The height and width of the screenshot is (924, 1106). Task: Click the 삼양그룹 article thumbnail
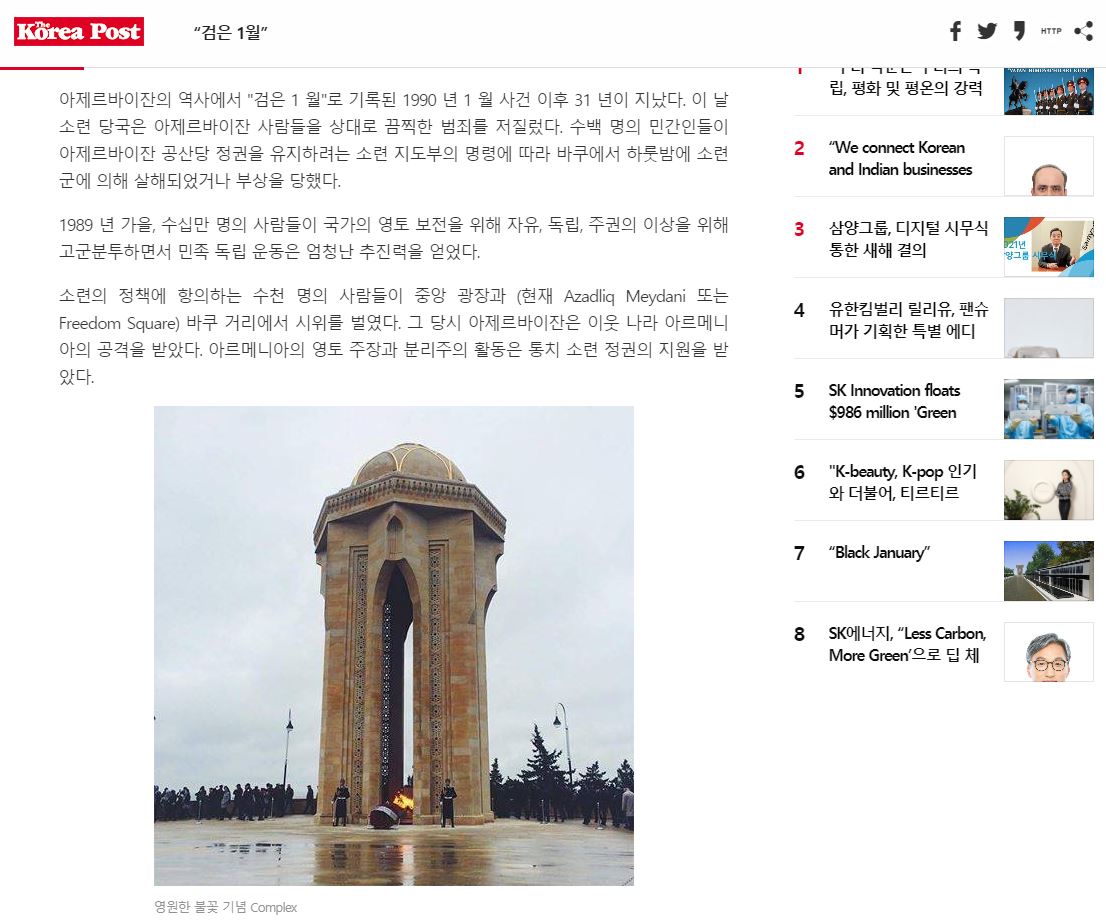pos(1049,247)
